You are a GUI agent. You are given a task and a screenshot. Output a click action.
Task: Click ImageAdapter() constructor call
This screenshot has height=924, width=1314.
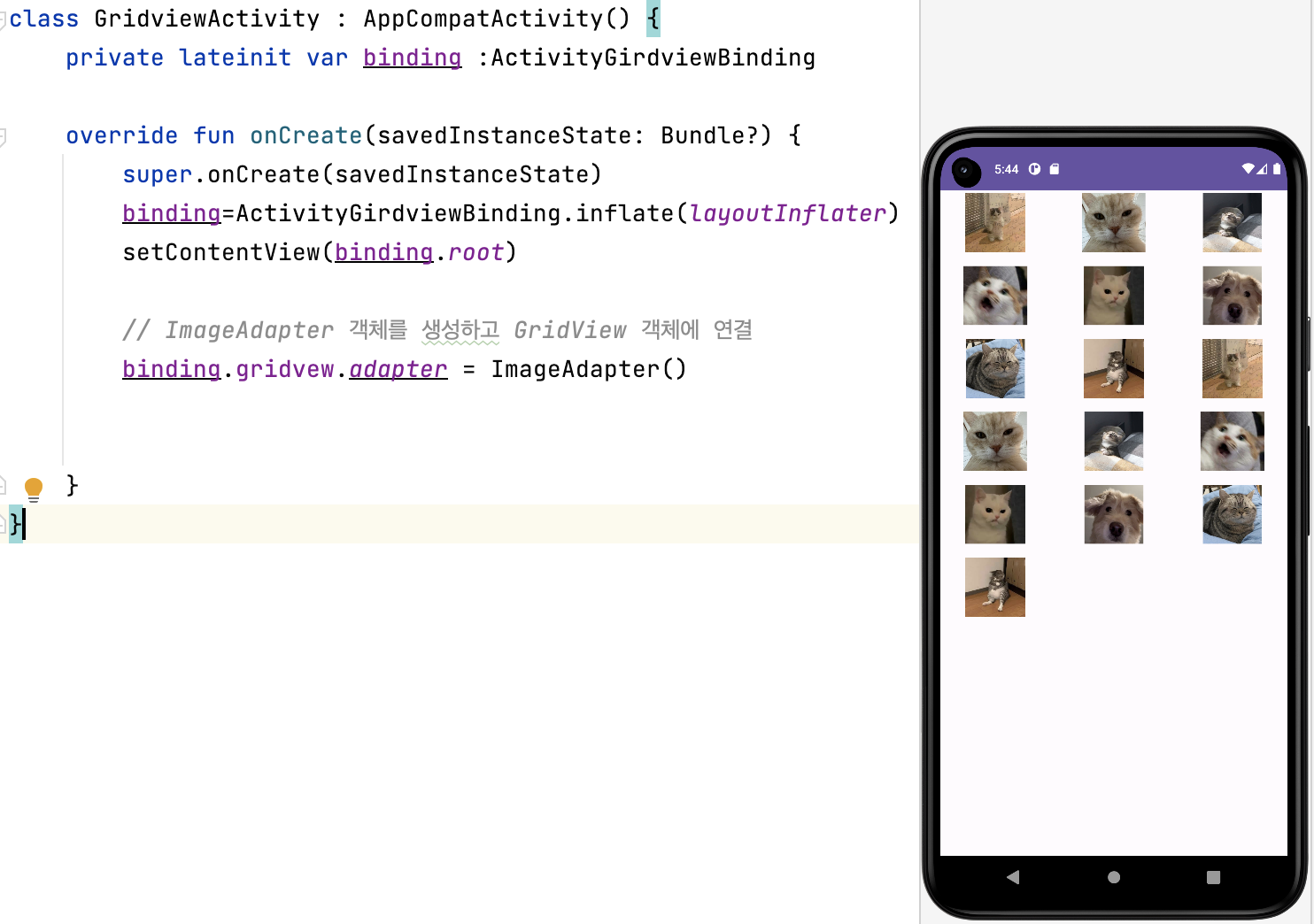pyautogui.click(x=589, y=369)
